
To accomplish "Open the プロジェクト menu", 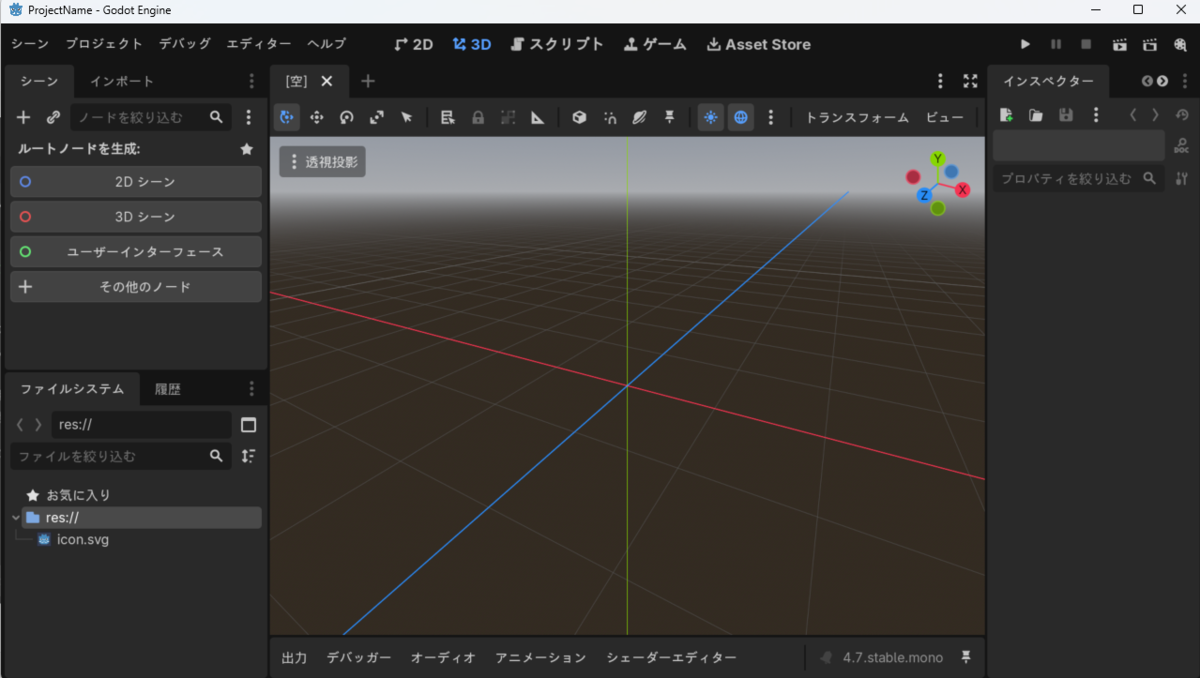I will coord(104,44).
